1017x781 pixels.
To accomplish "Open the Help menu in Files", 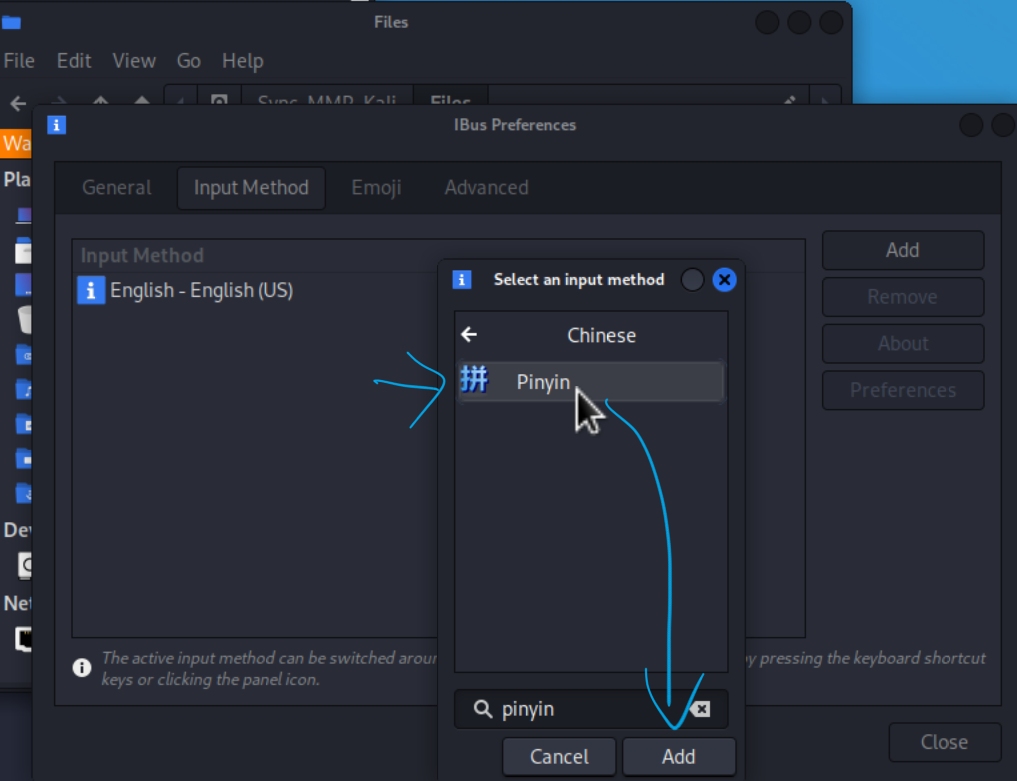I will [x=243, y=60].
